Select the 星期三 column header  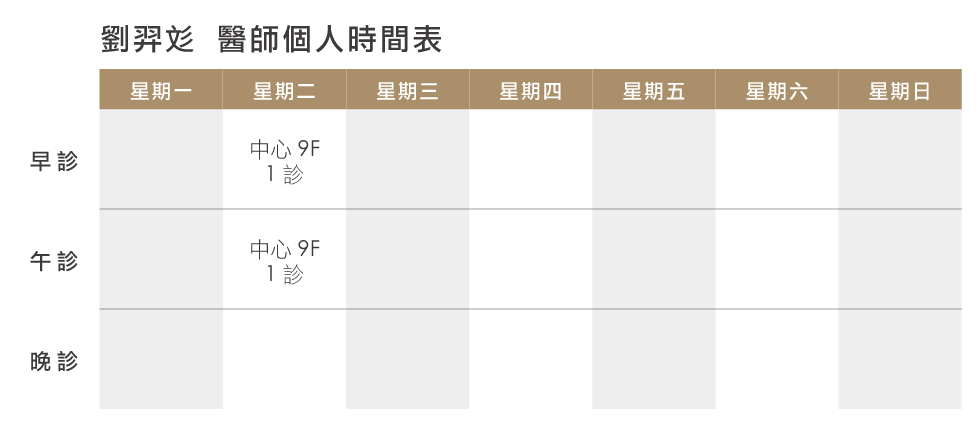(x=407, y=92)
